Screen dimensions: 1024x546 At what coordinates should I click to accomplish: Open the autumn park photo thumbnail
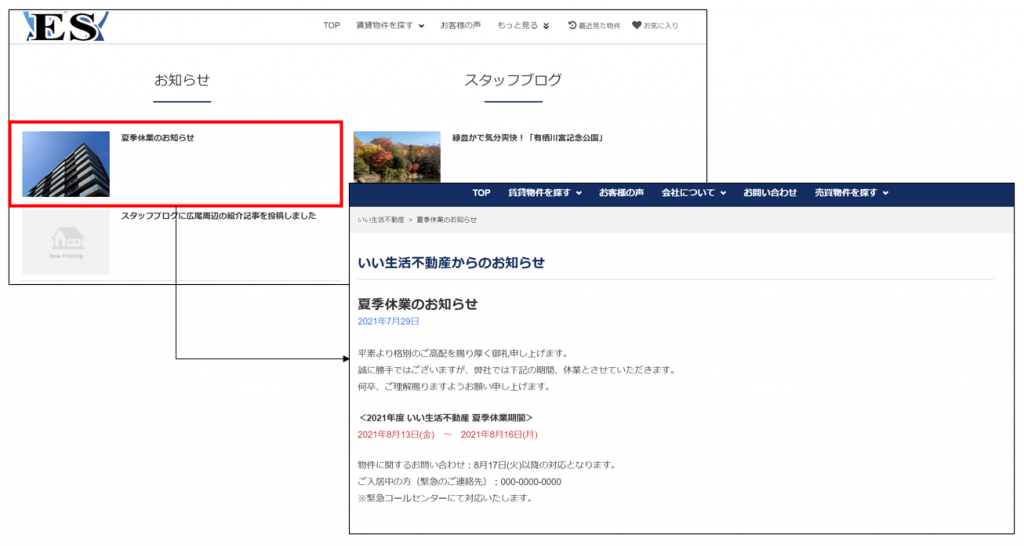coord(397,156)
